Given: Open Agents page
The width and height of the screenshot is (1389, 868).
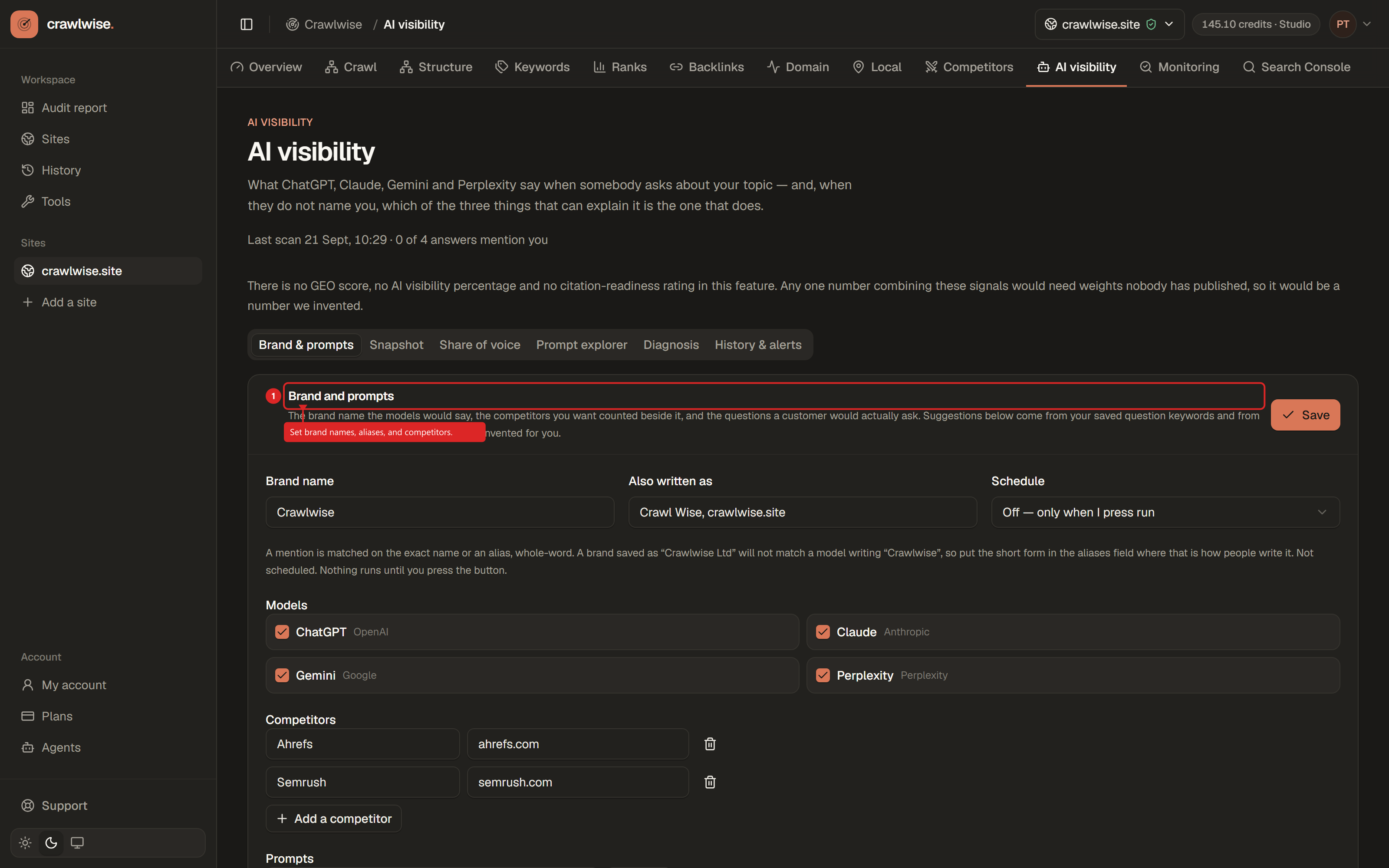Looking at the screenshot, I should point(108,747).
